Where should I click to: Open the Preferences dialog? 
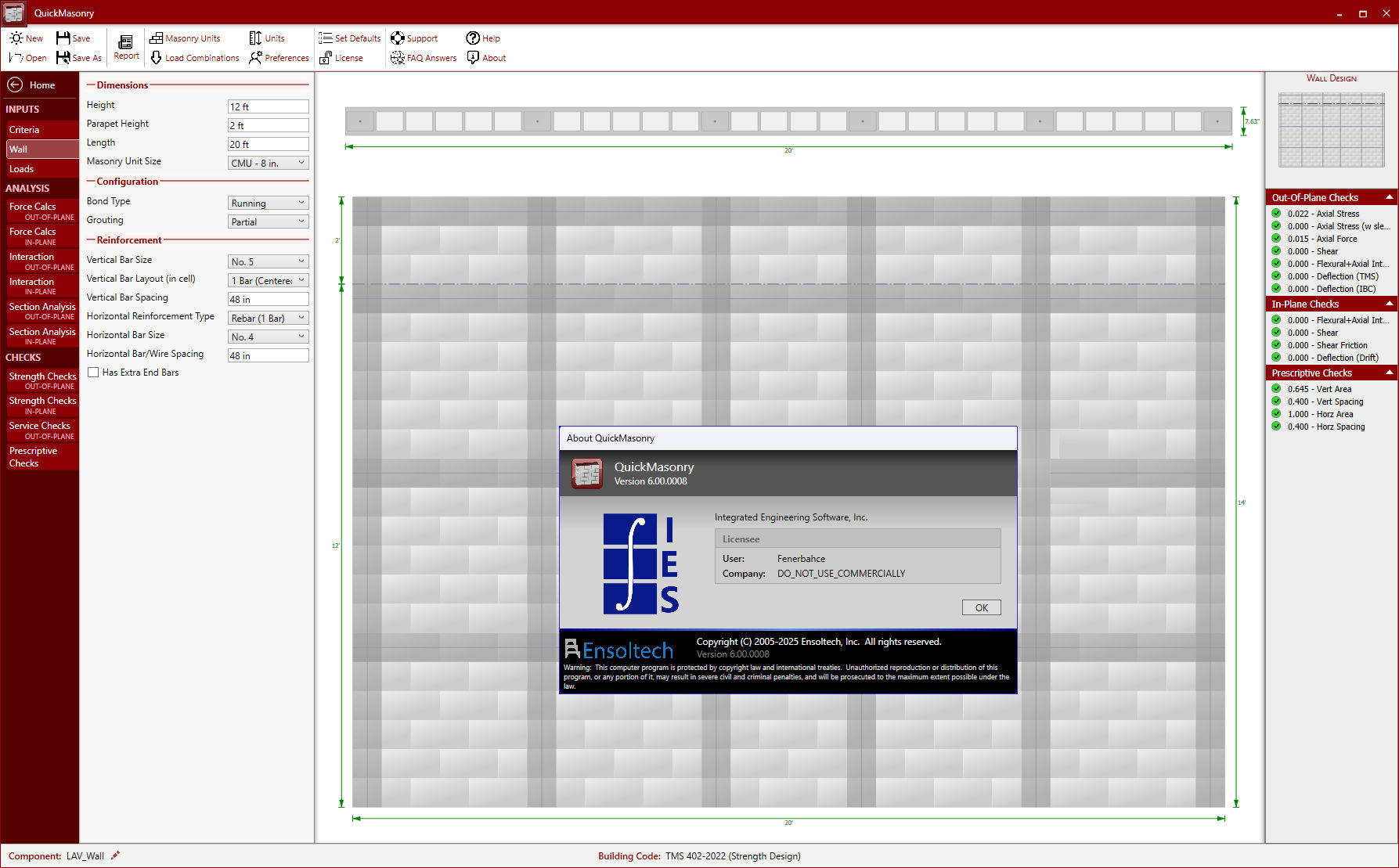click(x=278, y=57)
